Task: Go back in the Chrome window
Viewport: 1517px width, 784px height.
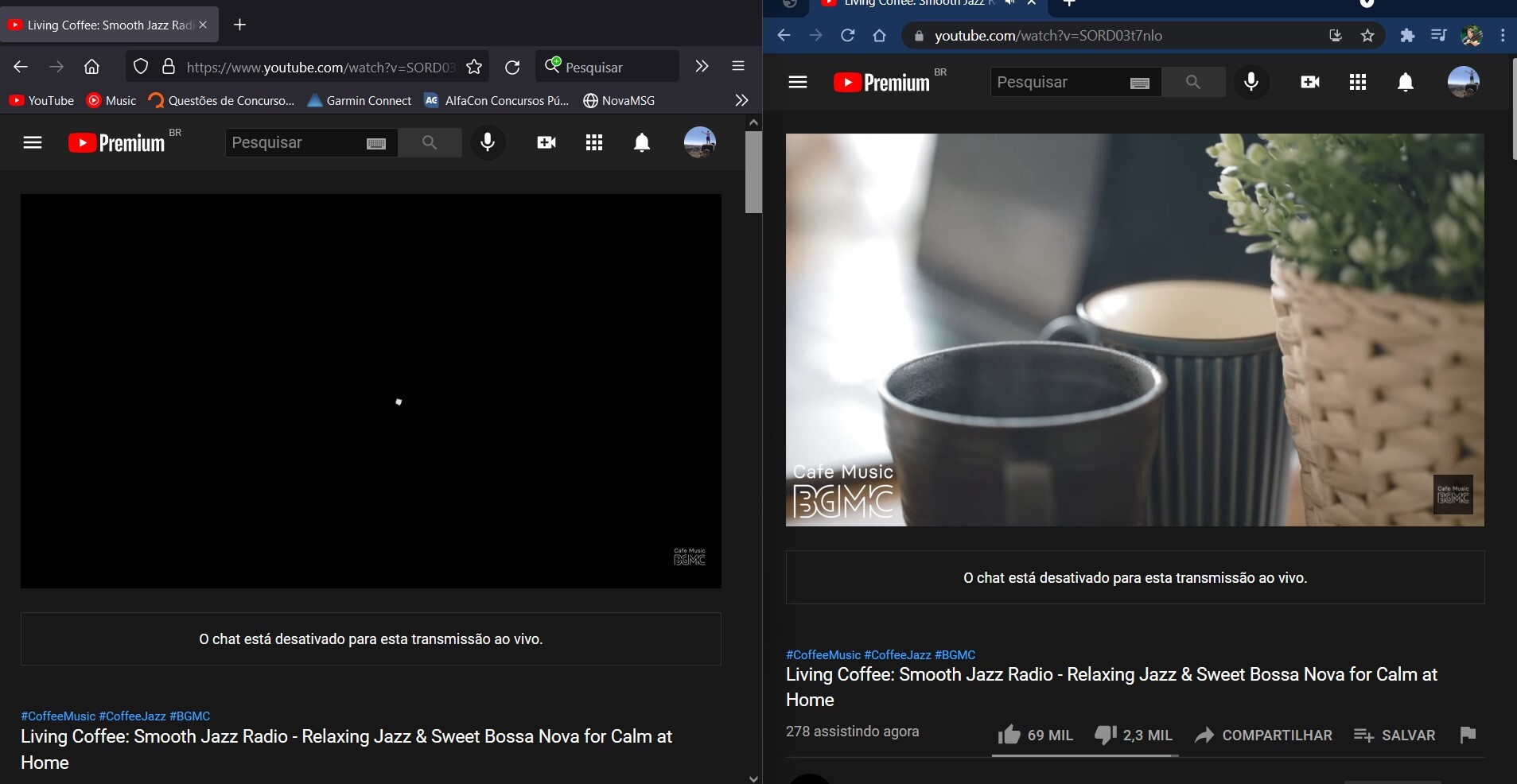Action: (x=784, y=35)
